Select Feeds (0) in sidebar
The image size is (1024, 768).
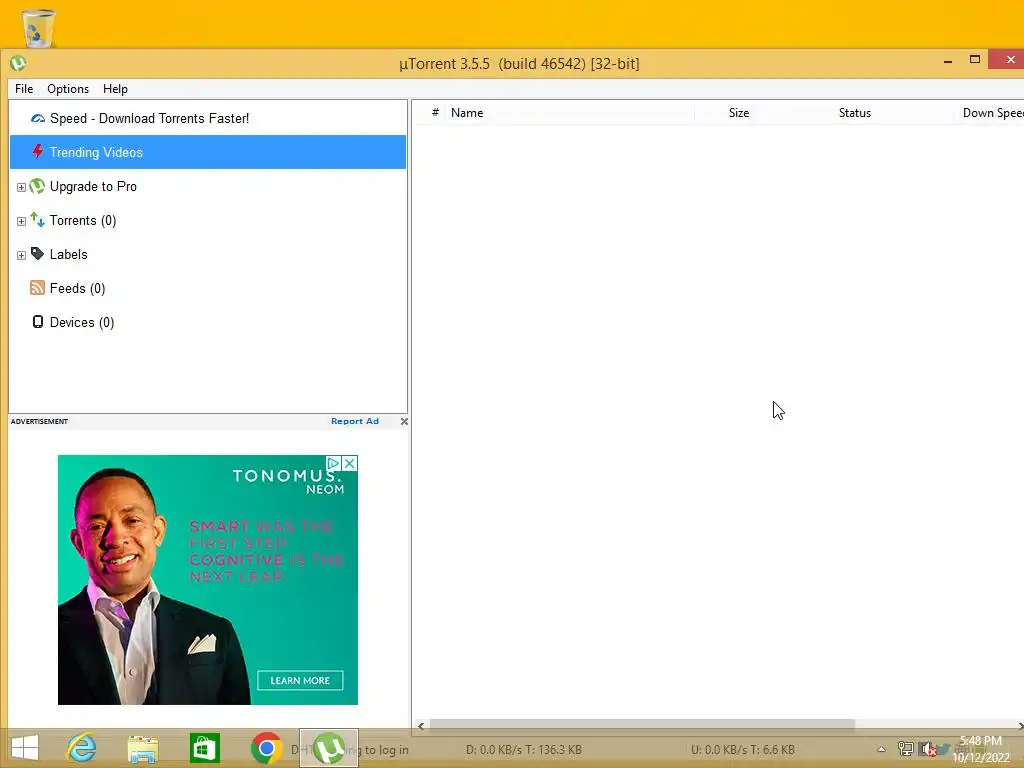click(77, 288)
